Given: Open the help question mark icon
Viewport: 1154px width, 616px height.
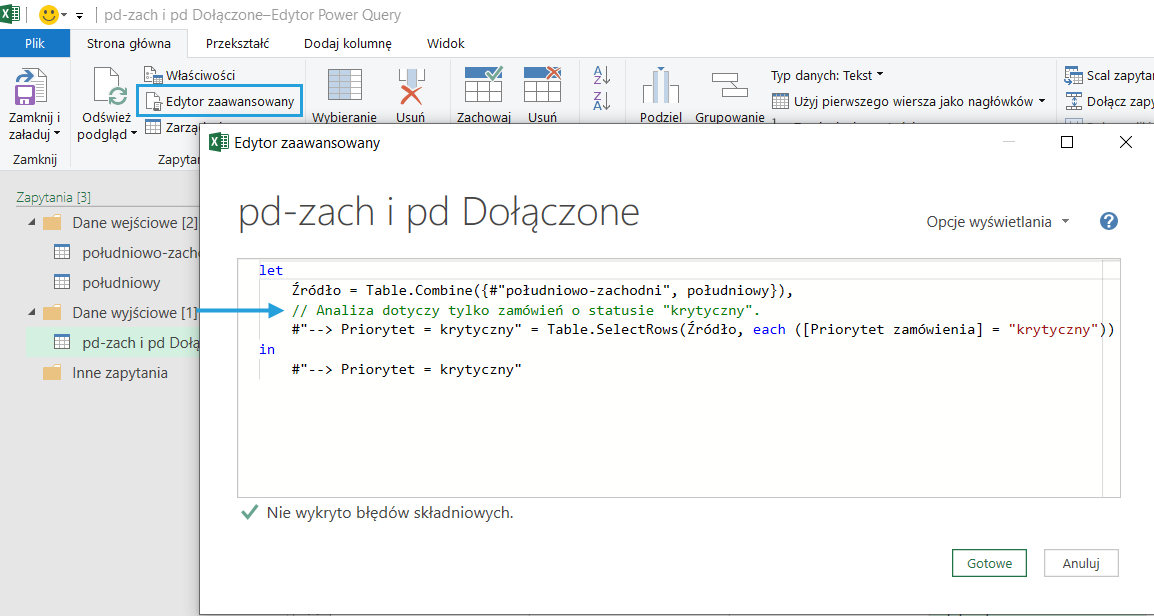Looking at the screenshot, I should [1108, 222].
